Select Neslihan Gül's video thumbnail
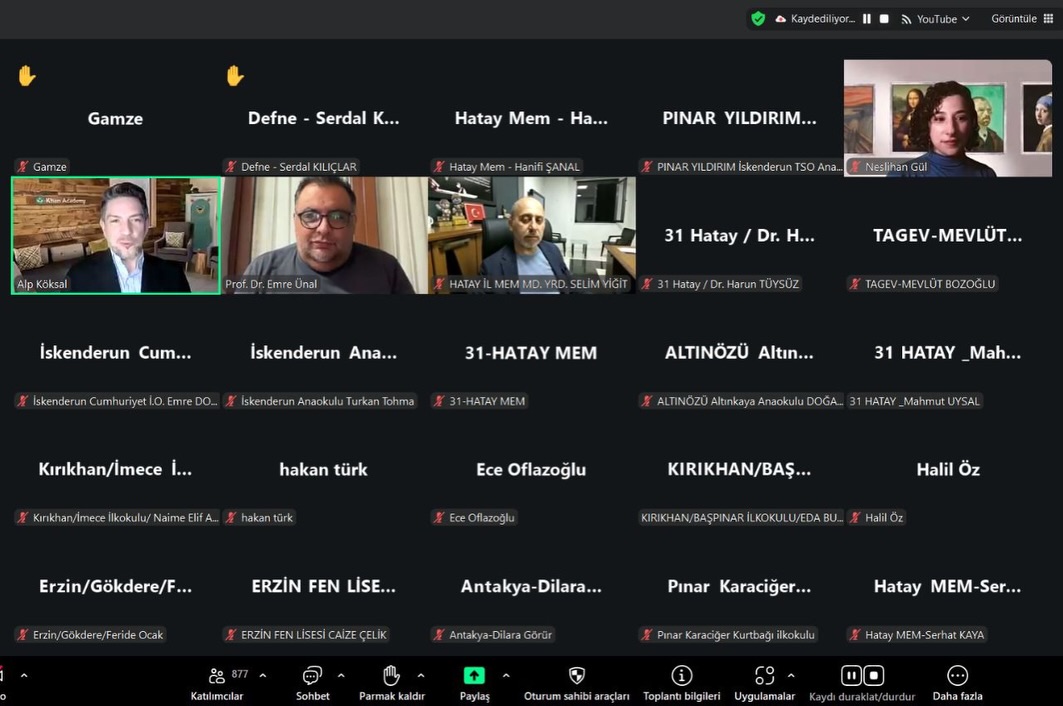 (x=947, y=117)
